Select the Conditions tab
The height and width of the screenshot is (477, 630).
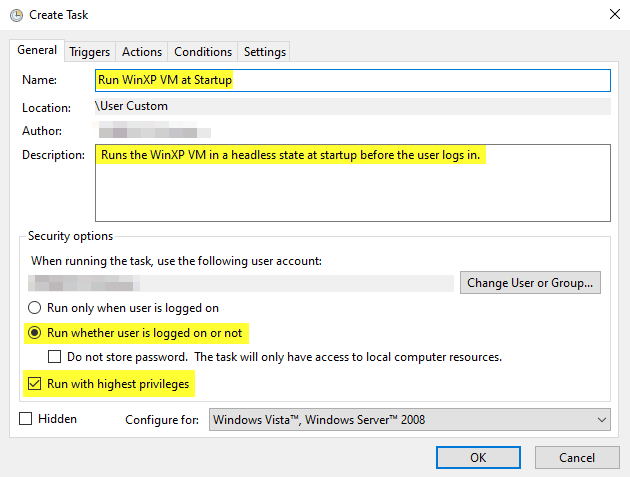203,52
